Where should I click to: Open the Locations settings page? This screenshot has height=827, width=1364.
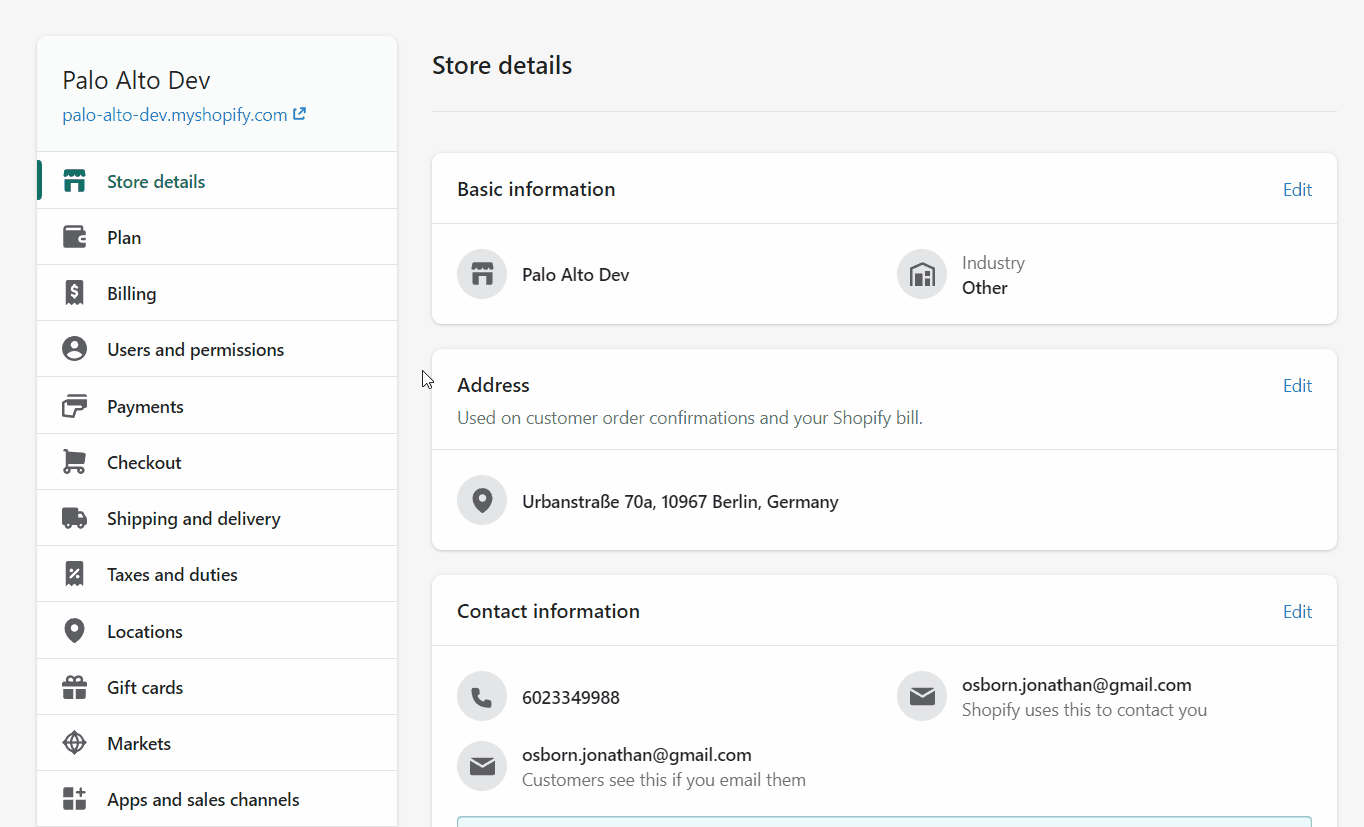tap(145, 631)
